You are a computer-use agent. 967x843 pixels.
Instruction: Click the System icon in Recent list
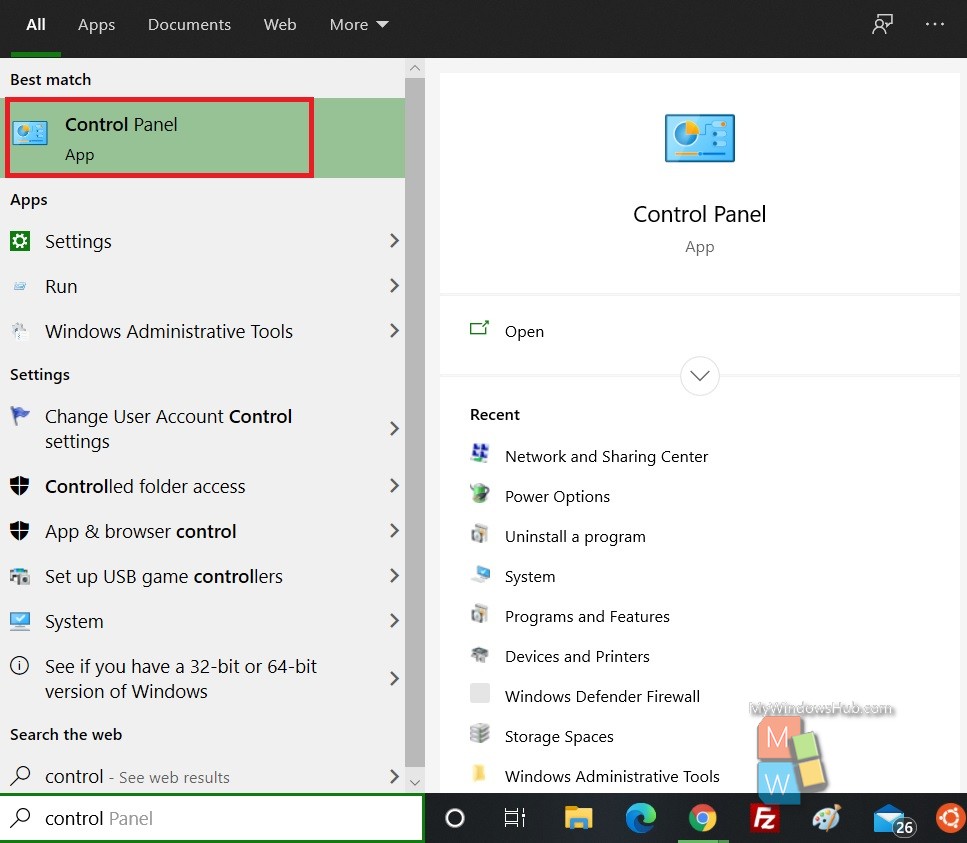pos(480,574)
